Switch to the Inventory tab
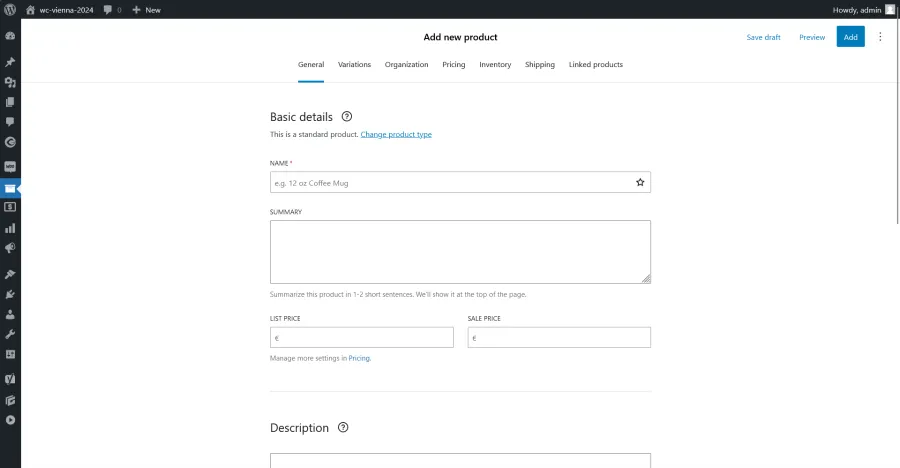 coord(495,64)
